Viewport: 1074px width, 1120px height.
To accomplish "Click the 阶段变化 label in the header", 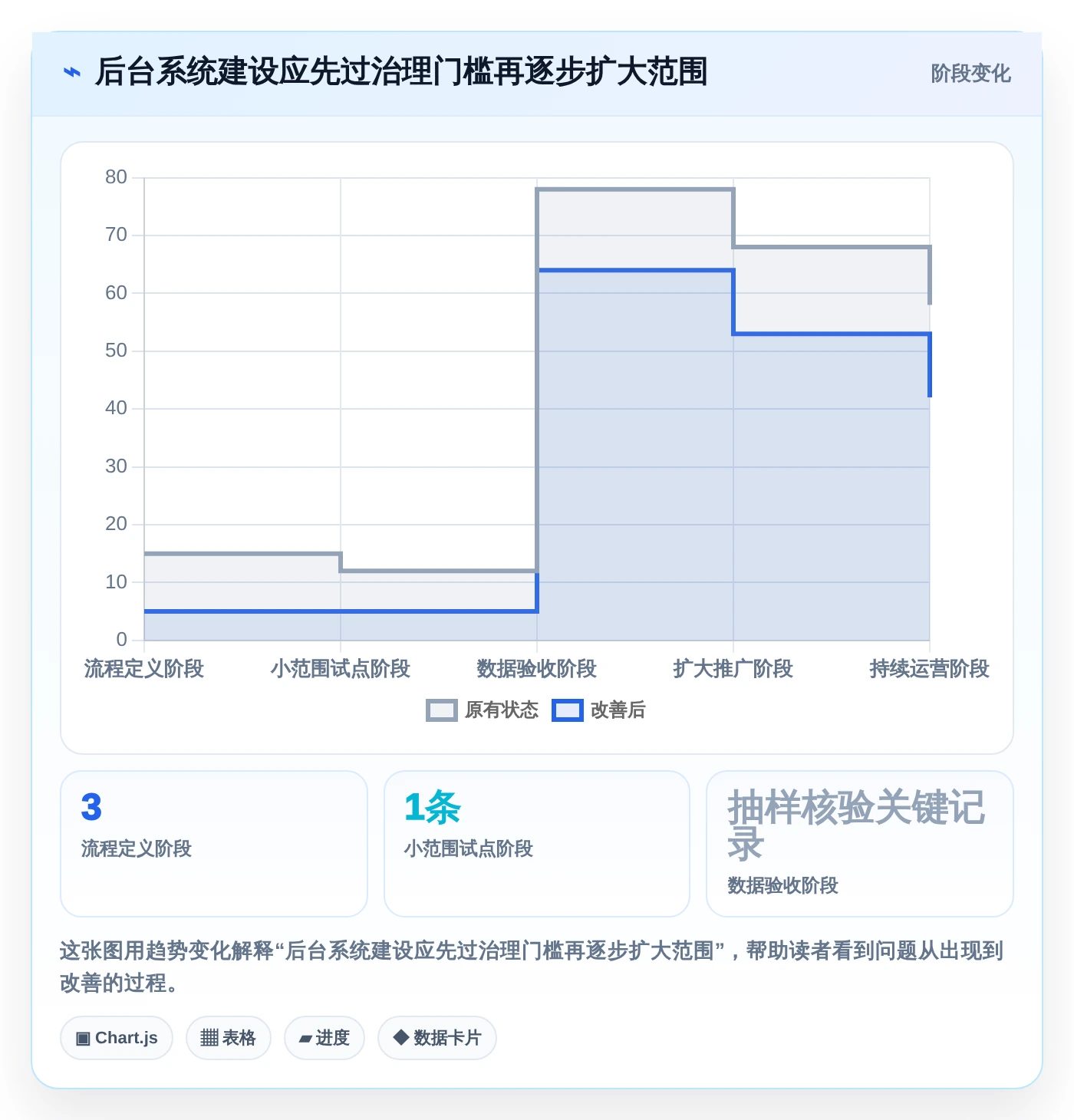I will pyautogui.click(x=970, y=74).
